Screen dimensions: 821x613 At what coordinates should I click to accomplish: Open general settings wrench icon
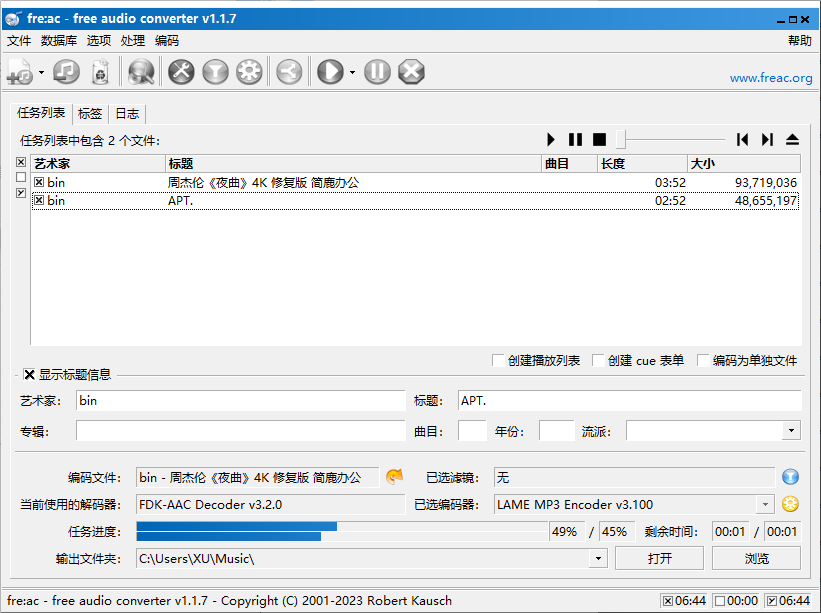click(x=181, y=71)
